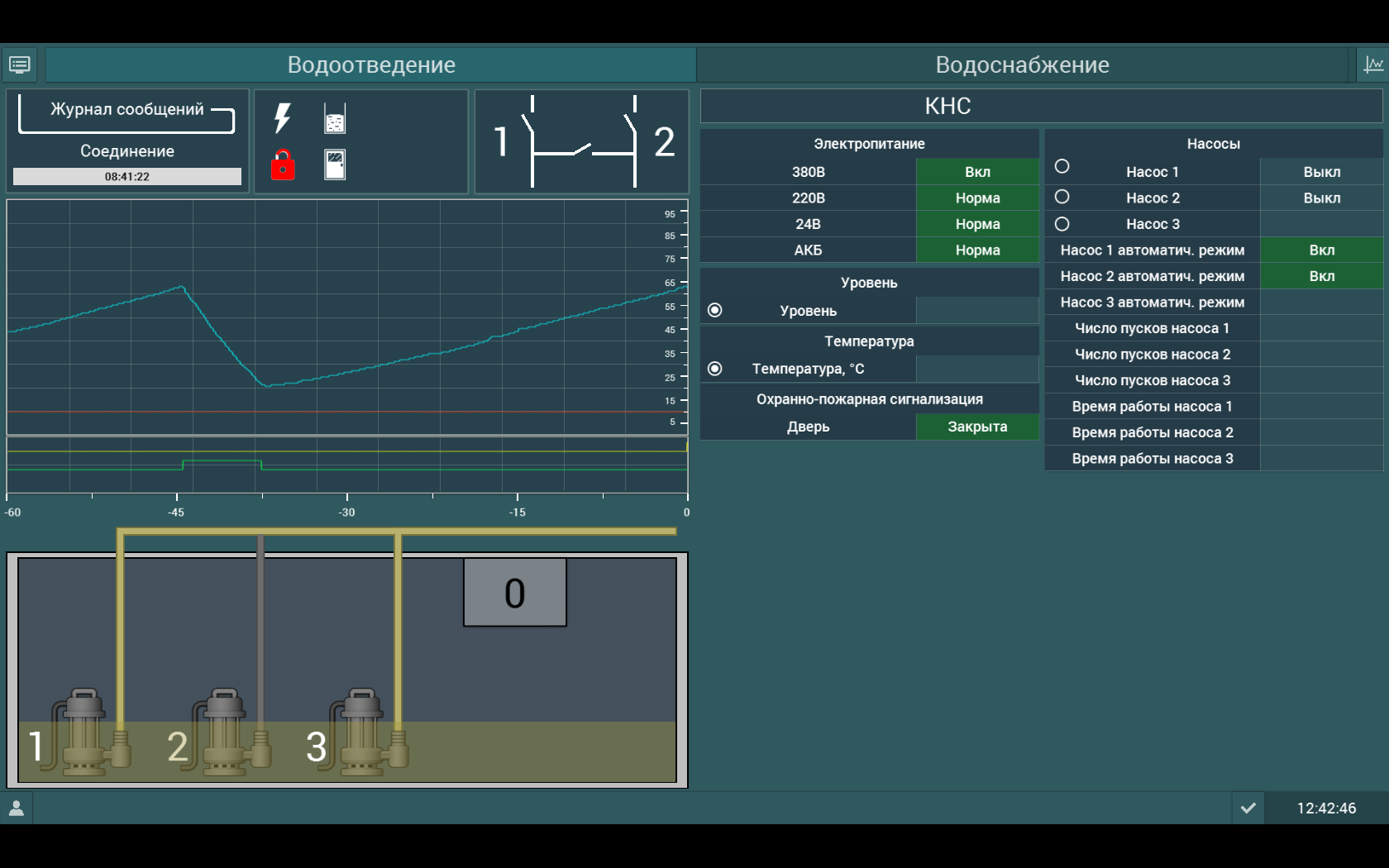Click the Соединение time progress bar
This screenshot has height=868, width=1389.
(x=126, y=177)
